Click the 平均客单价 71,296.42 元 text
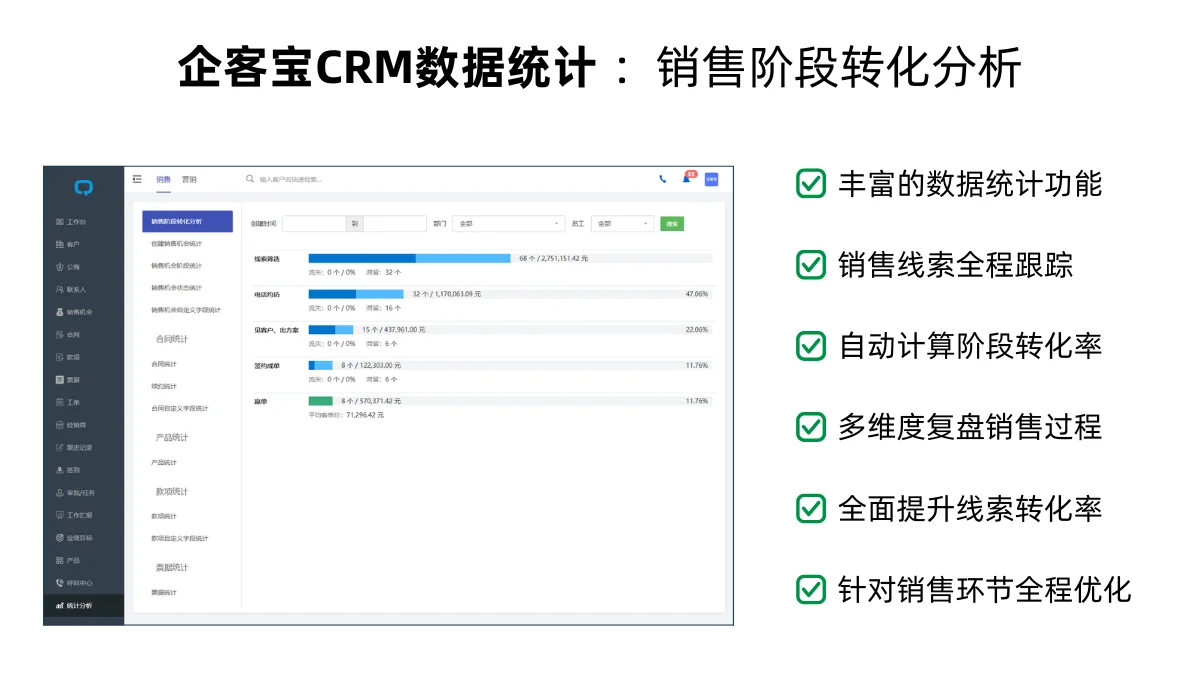 click(x=346, y=414)
